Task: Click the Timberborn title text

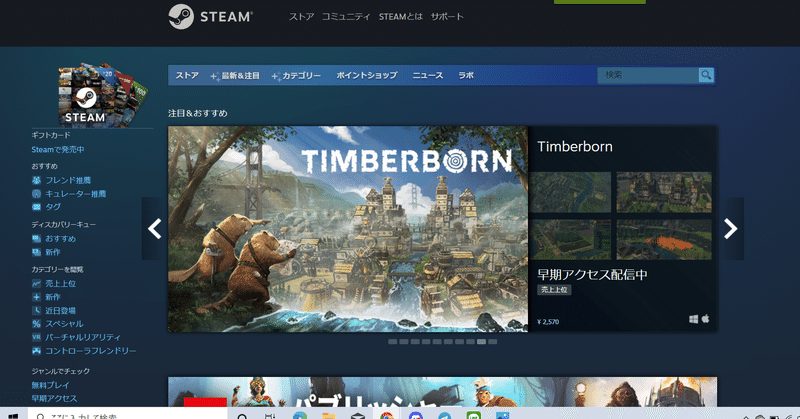Action: [575, 146]
